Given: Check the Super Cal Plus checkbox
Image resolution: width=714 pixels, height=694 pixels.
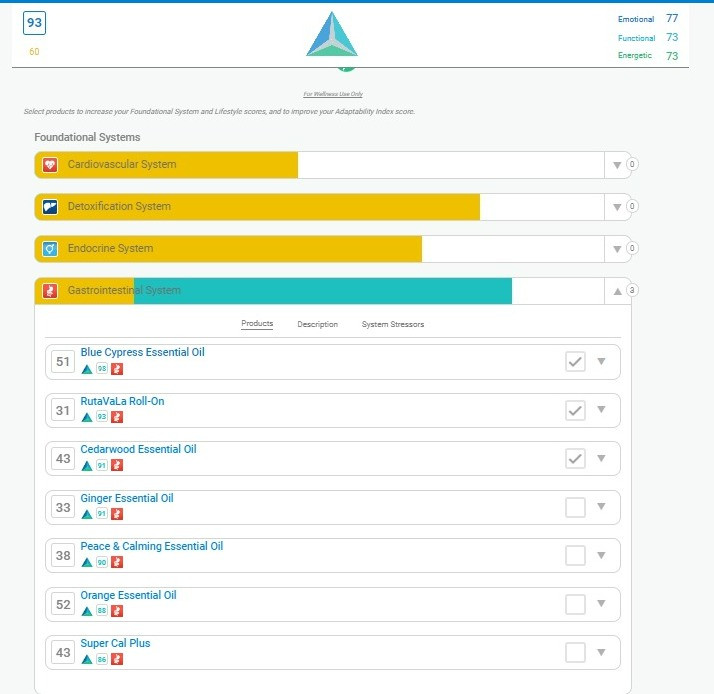Looking at the screenshot, I should click(575, 653).
